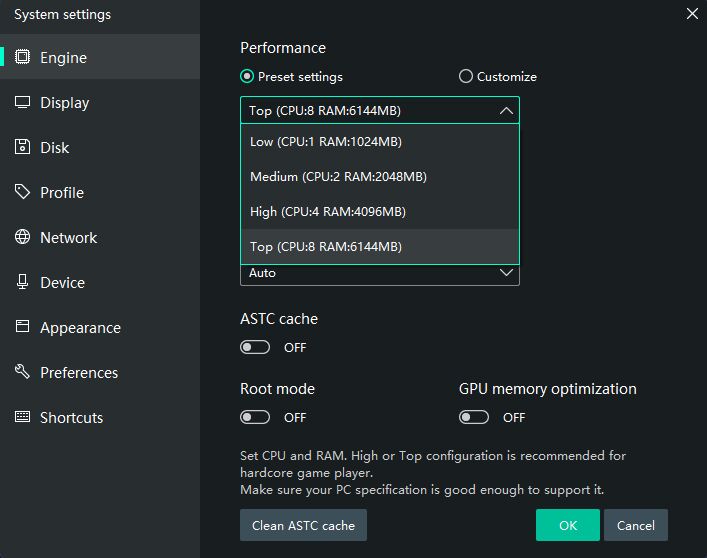Click the Profile tag icon
Image resolution: width=707 pixels, height=558 pixels.
pyautogui.click(x=22, y=192)
